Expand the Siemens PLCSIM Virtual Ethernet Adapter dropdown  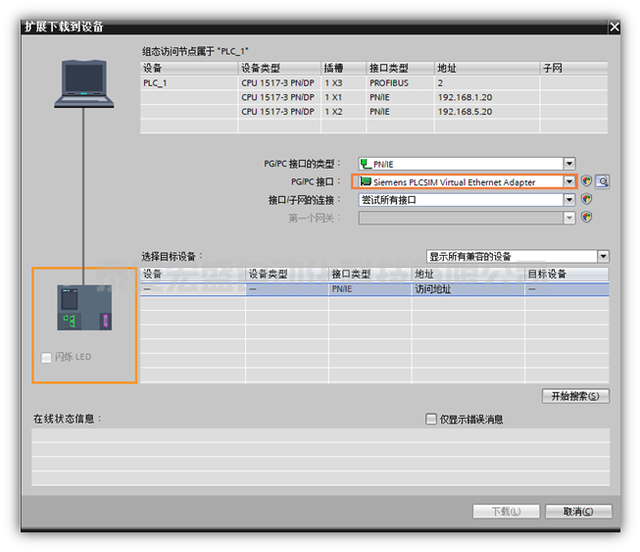[569, 182]
